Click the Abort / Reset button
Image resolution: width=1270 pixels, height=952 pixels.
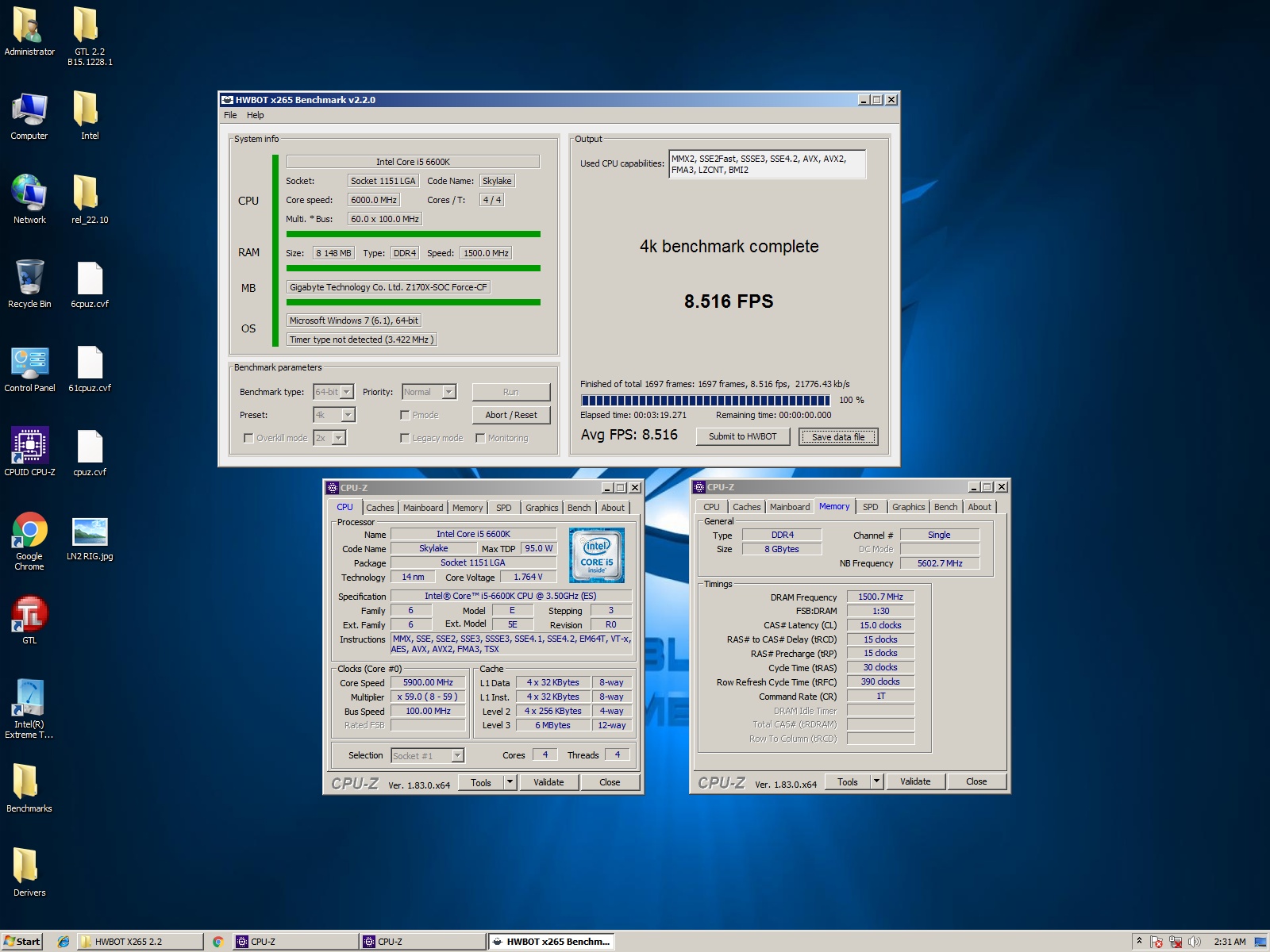coord(511,415)
